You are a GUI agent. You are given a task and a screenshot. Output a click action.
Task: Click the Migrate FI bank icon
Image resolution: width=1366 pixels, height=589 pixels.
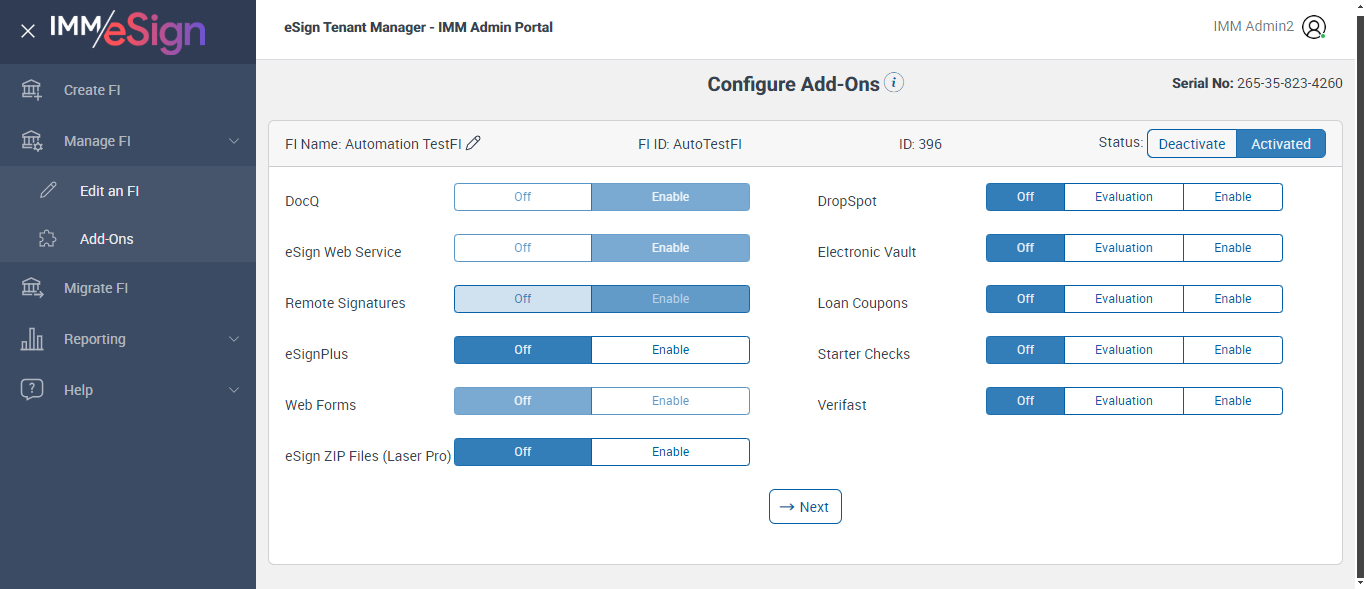(x=32, y=288)
